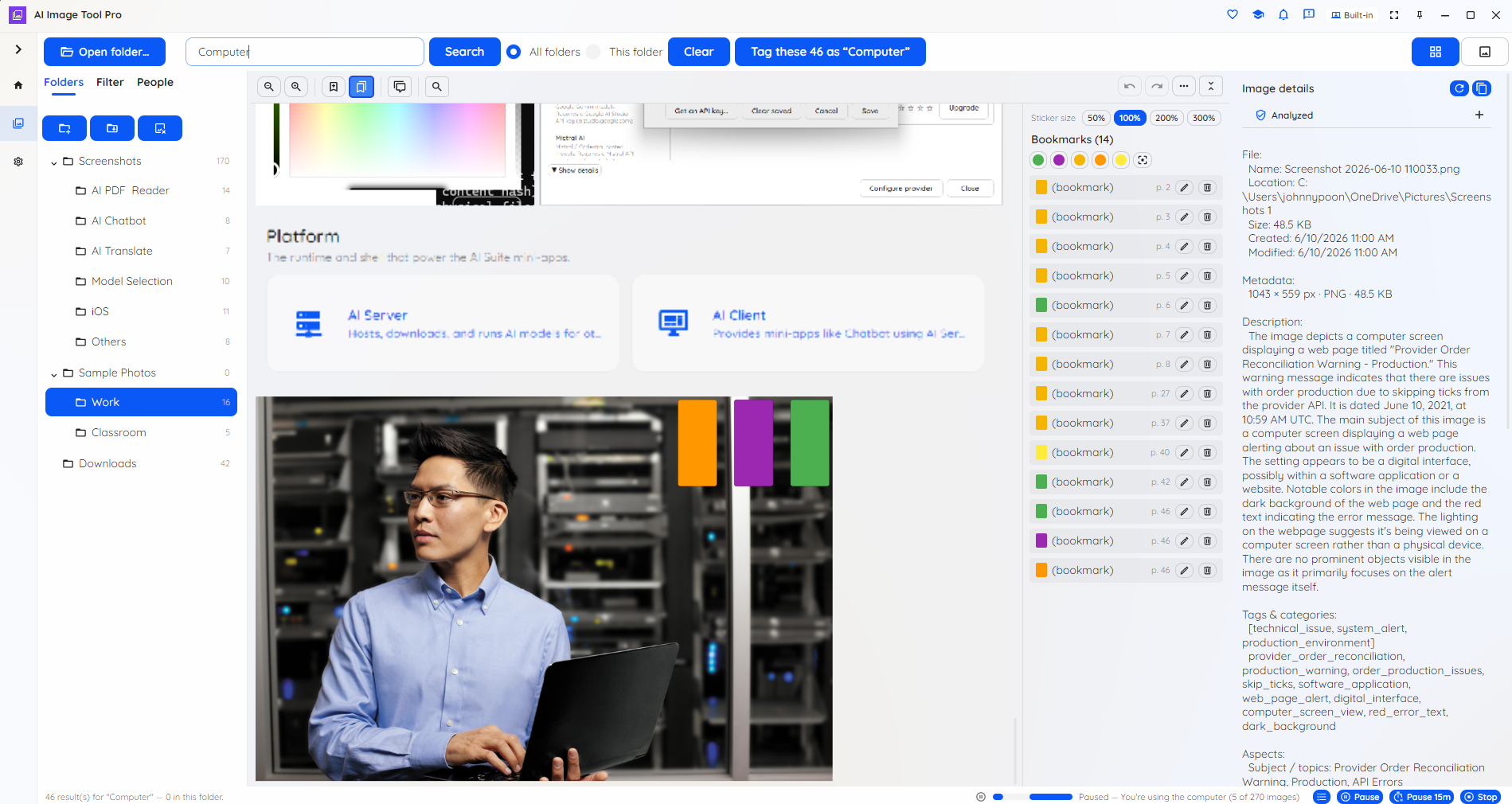Open the Filter tab
Viewport: 1512px width, 804px height.
click(x=110, y=83)
